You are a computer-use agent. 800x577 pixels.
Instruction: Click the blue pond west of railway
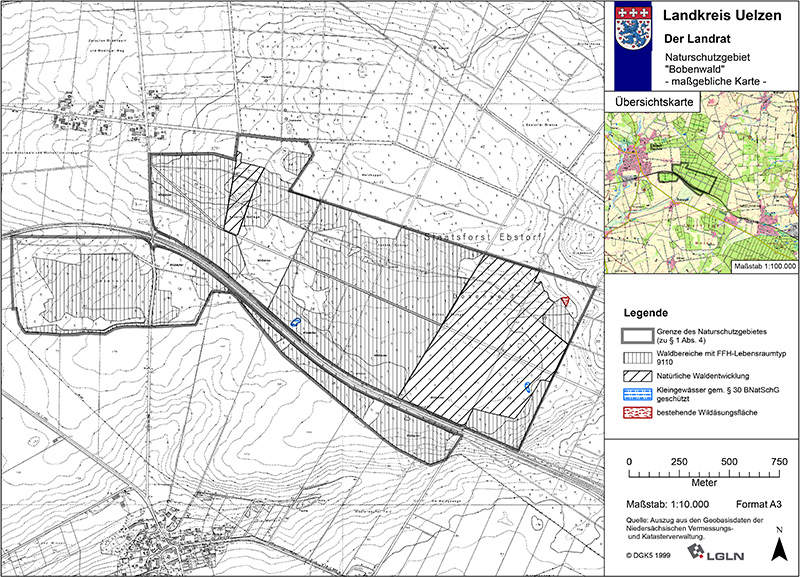tap(296, 322)
